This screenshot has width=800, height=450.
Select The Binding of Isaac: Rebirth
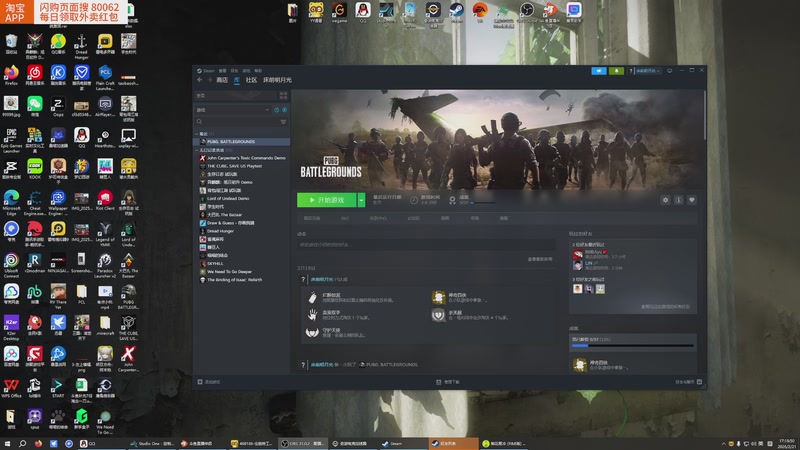coord(242,280)
